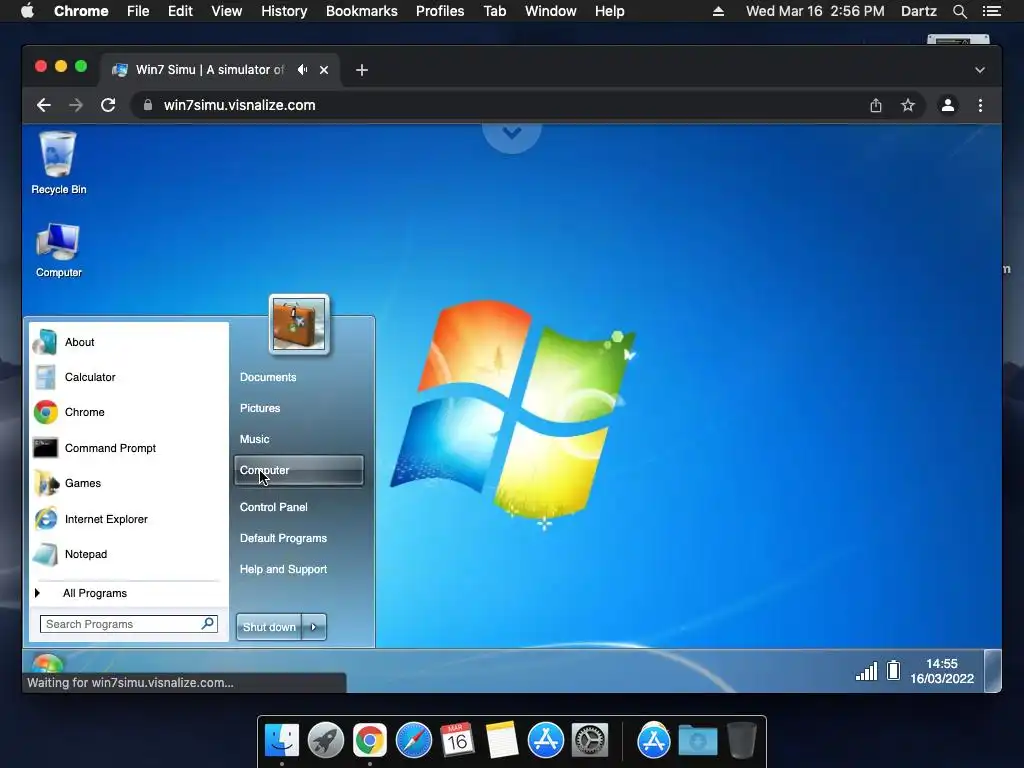The height and width of the screenshot is (768, 1024).
Task: Open Default Programs entry
Action: [x=283, y=538]
